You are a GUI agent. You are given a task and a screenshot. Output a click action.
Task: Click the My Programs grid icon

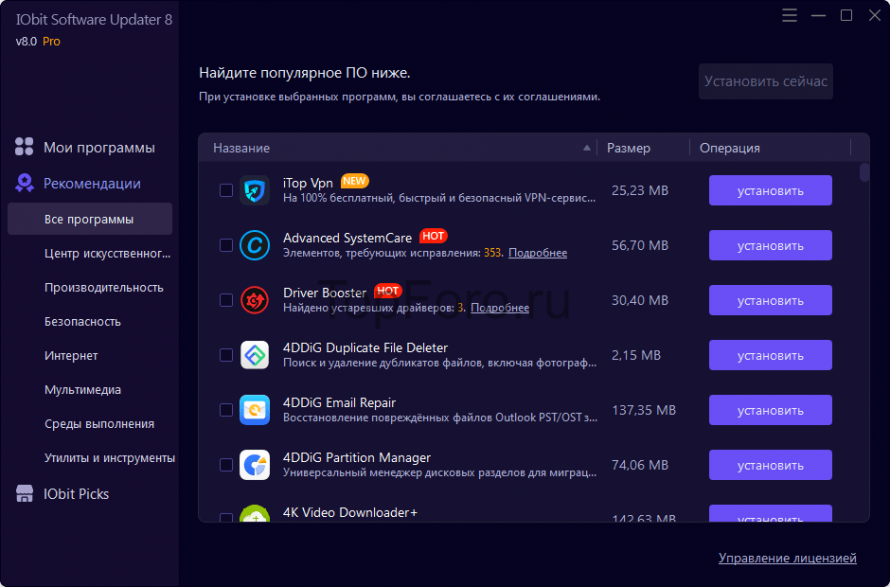(24, 146)
